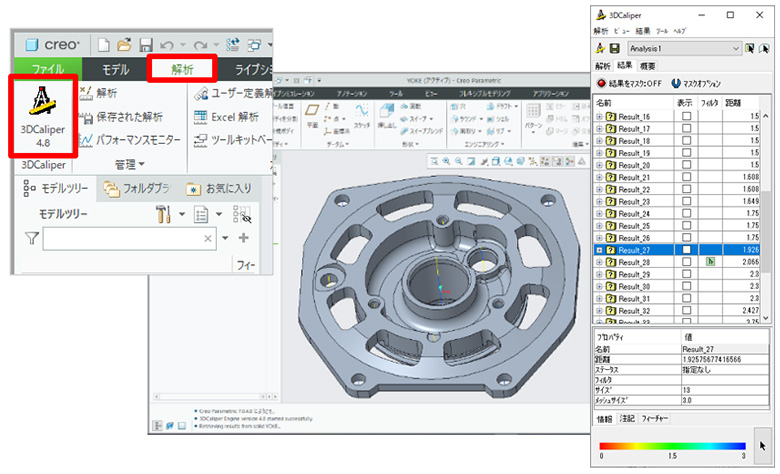Image resolution: width=780 pixels, height=474 pixels.
Task: Click the save floppy disk icon in Creo
Action: pos(146,45)
